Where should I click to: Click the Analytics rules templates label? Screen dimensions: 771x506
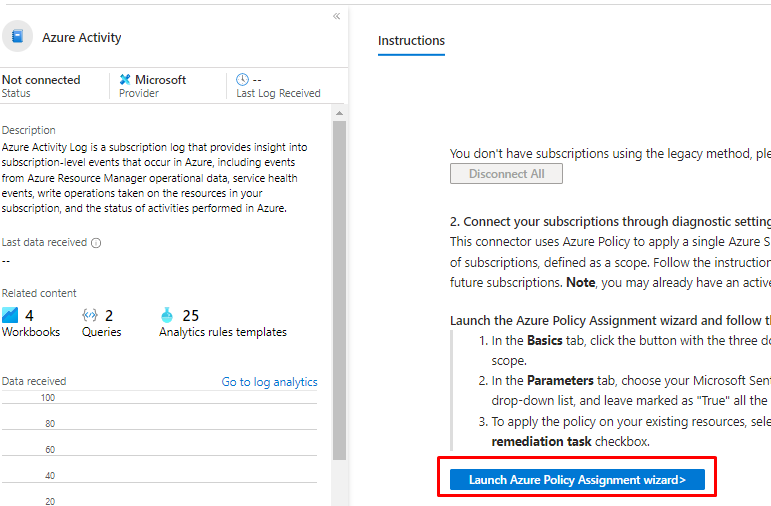[x=222, y=332]
